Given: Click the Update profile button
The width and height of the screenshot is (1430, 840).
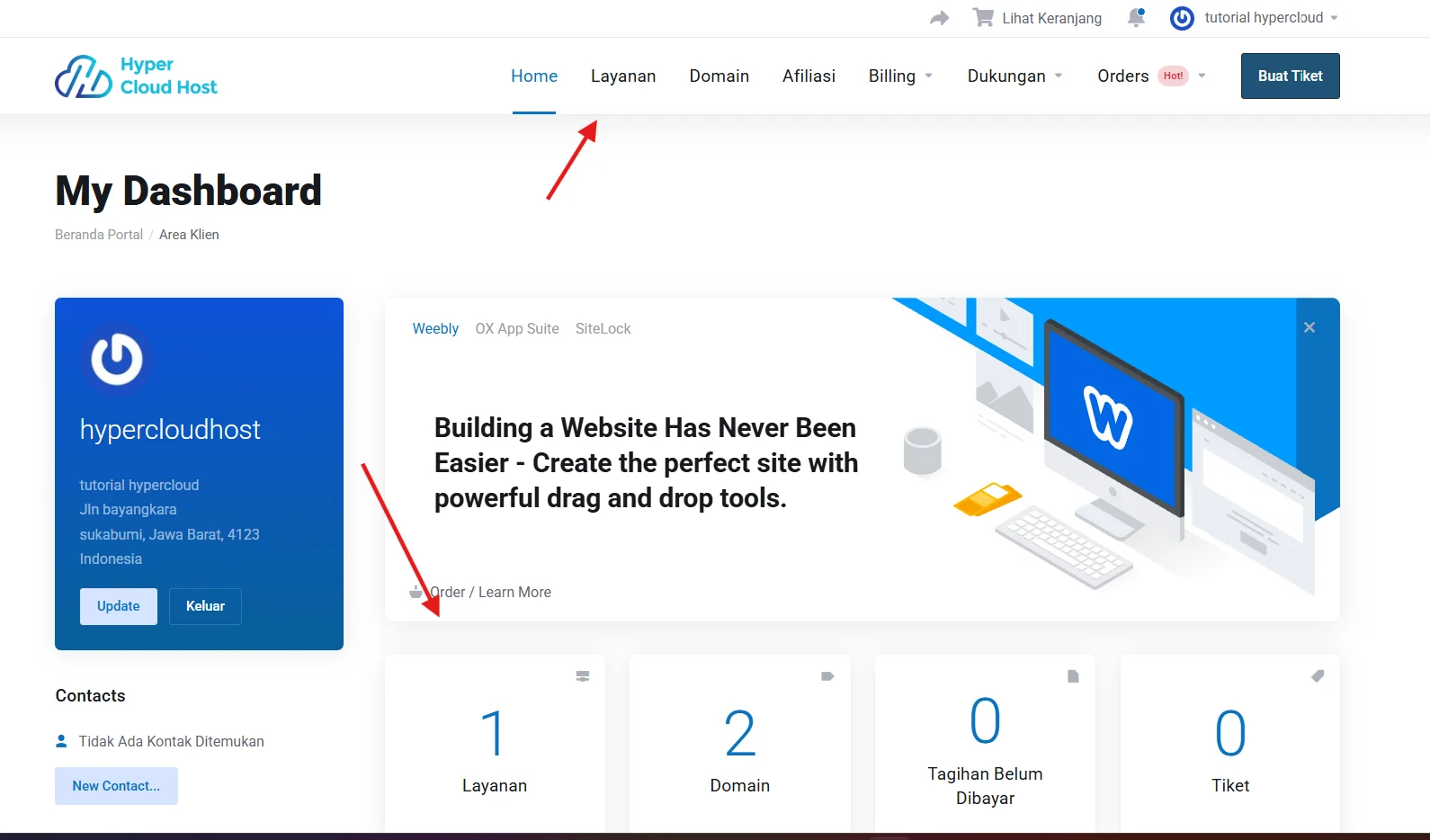Looking at the screenshot, I should [x=119, y=606].
